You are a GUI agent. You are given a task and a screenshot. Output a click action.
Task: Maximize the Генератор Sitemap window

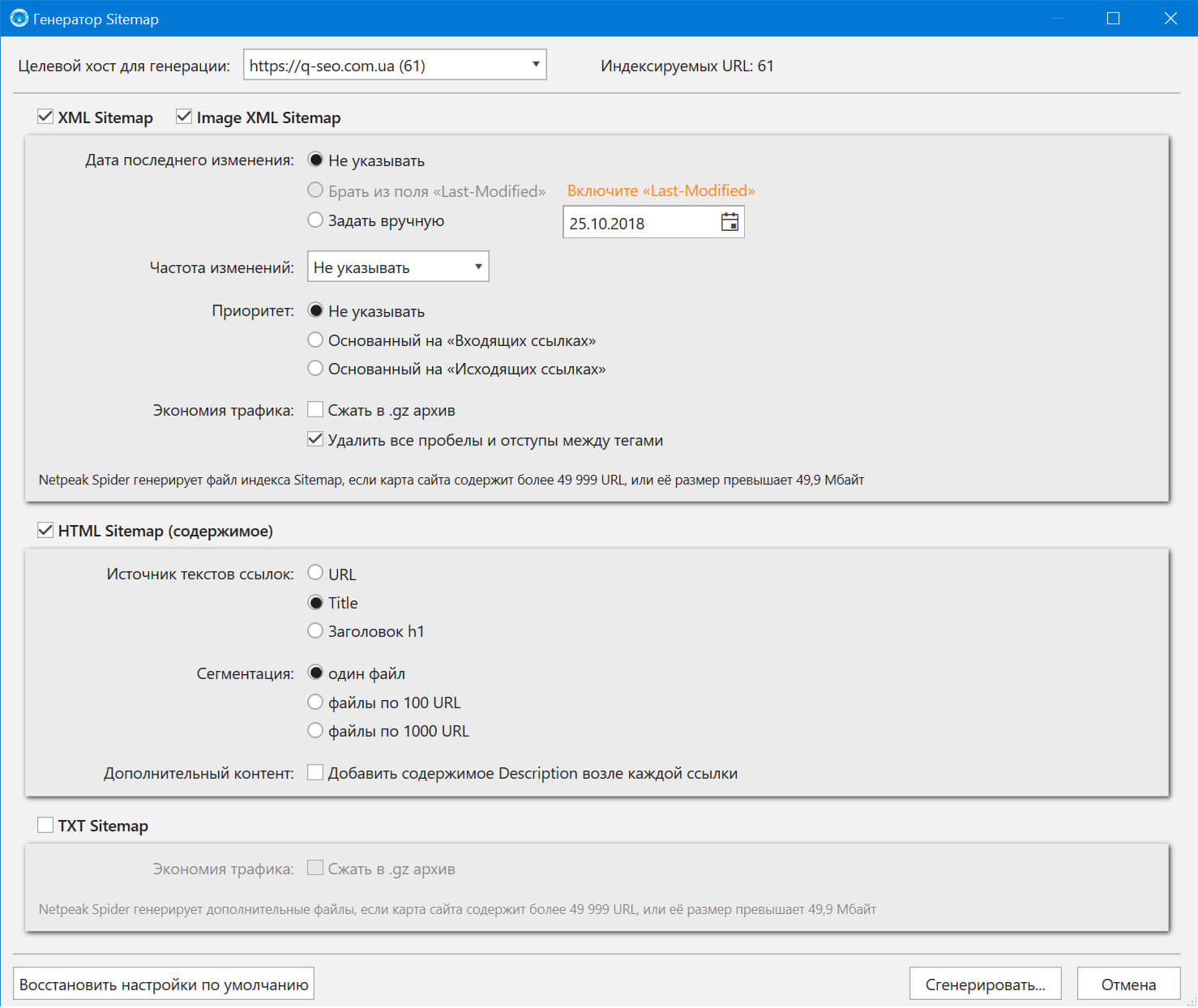pos(1113,18)
